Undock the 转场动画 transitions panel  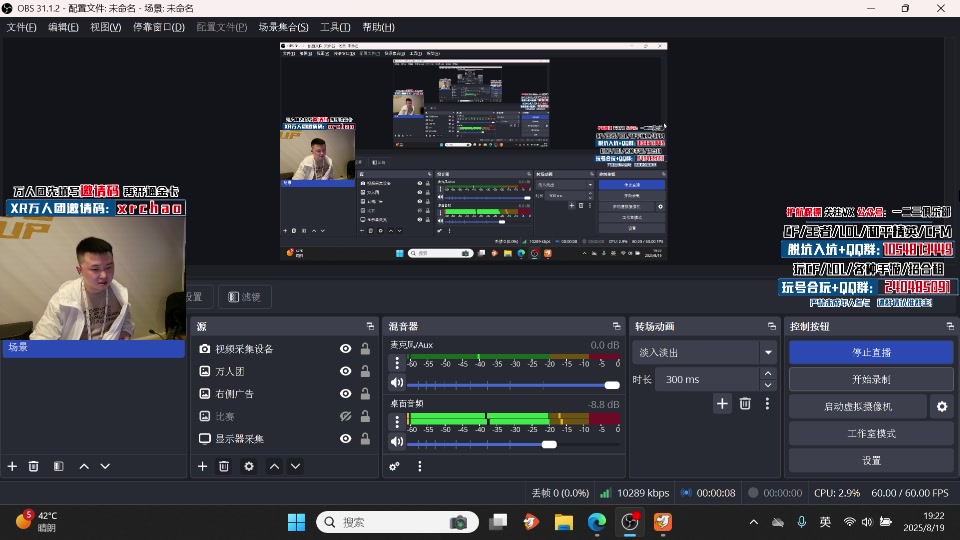(771, 326)
